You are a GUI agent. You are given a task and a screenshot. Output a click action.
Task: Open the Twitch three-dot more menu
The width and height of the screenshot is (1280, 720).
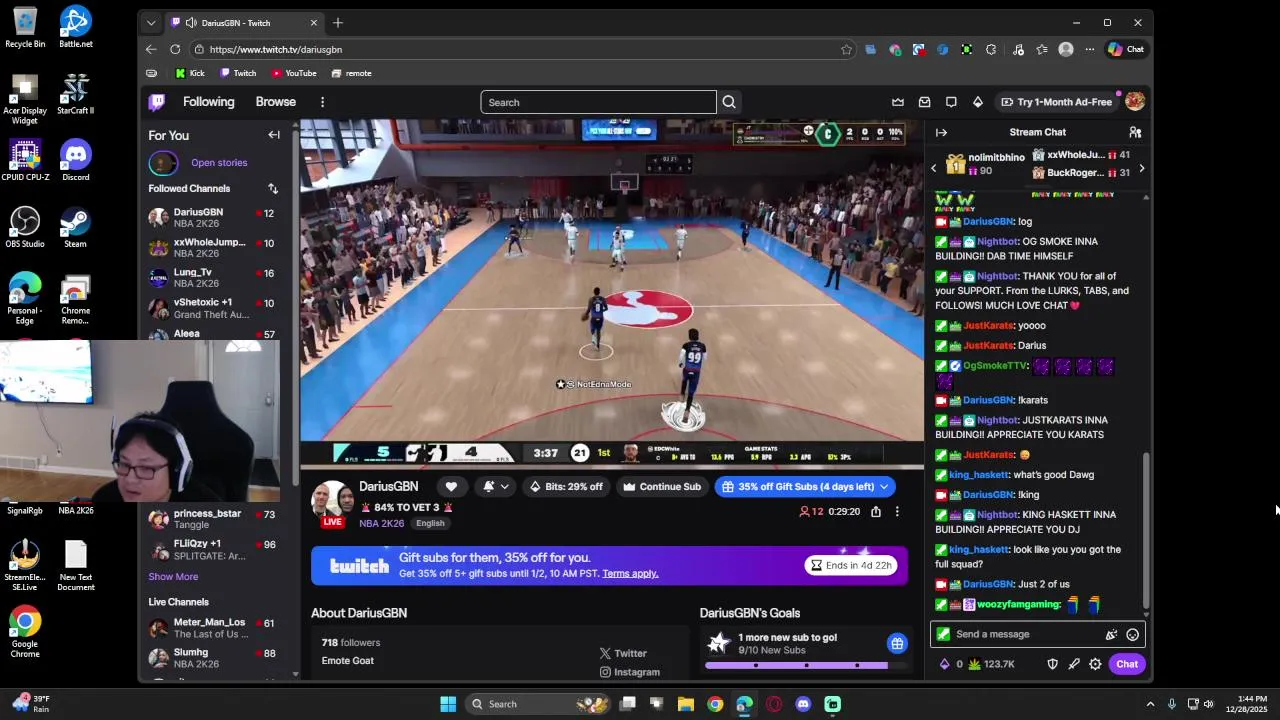tap(322, 102)
